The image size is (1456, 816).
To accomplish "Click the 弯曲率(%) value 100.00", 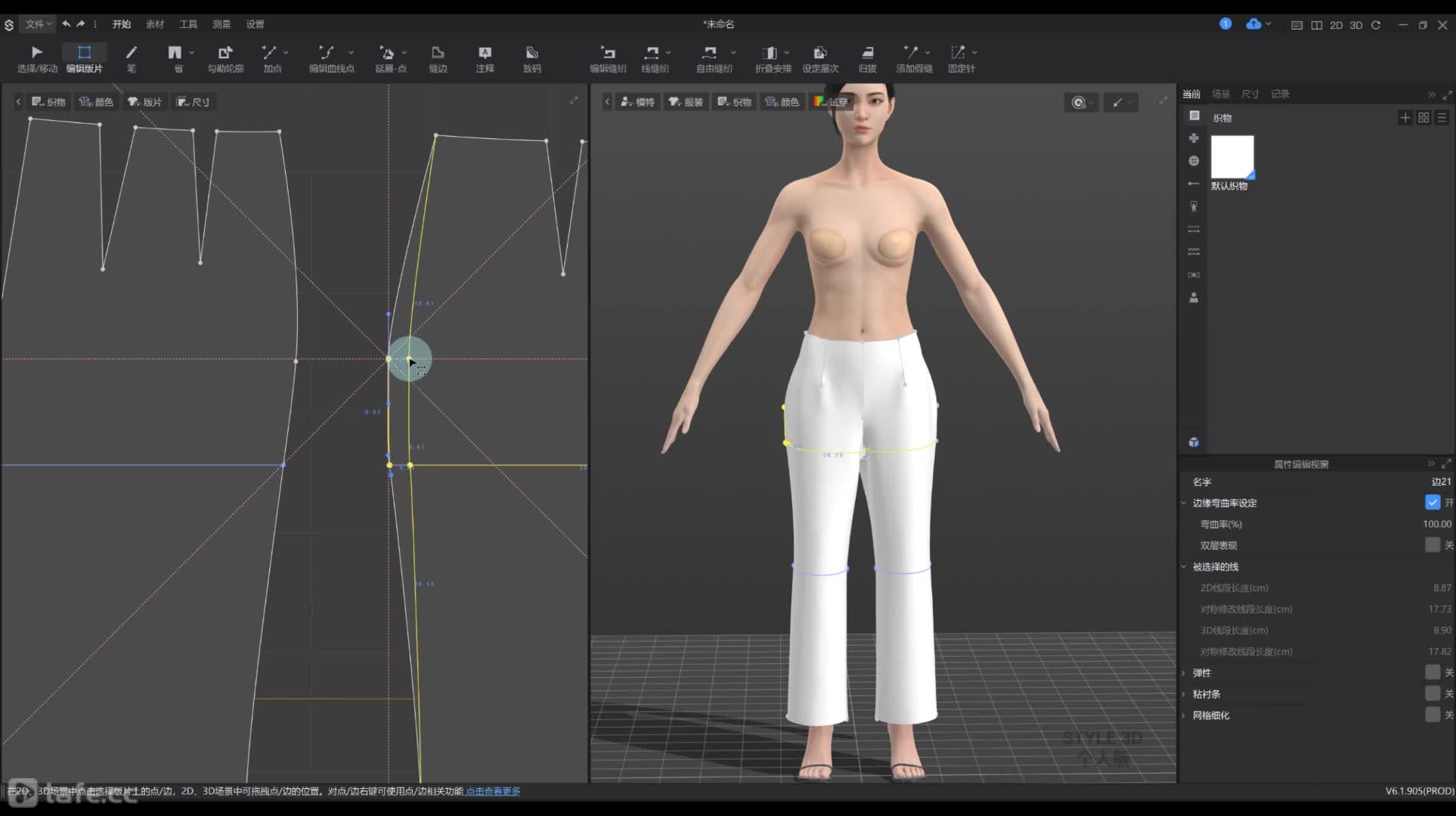I will [x=1436, y=524].
